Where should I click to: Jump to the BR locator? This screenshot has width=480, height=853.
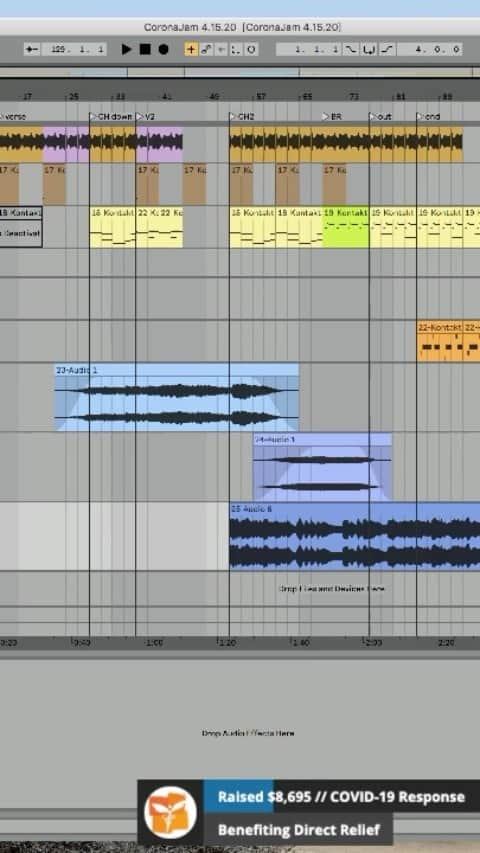[x=332, y=116]
